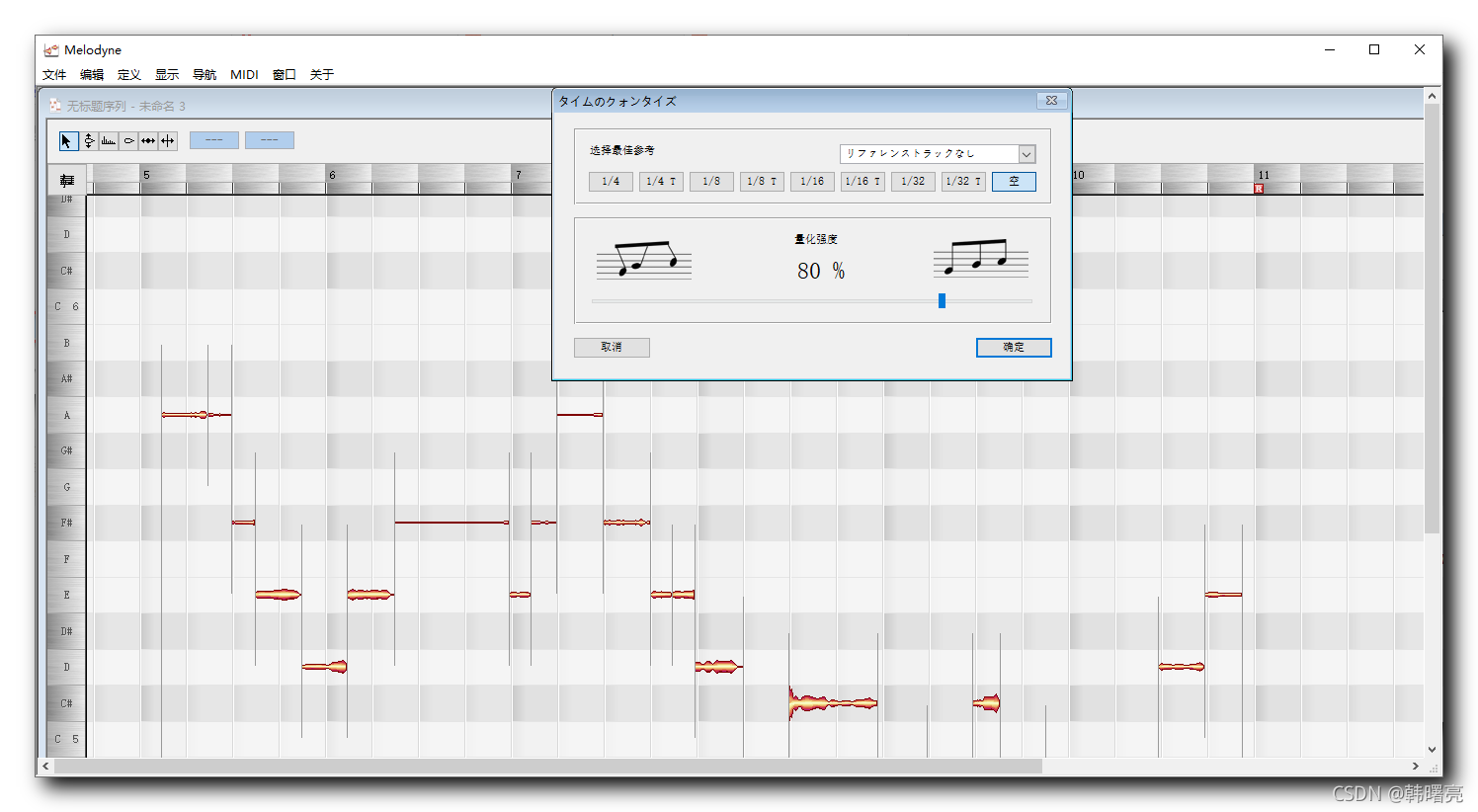The image size is (1478, 812).
Task: Confirm quantize with 确定 button
Action: [1014, 348]
